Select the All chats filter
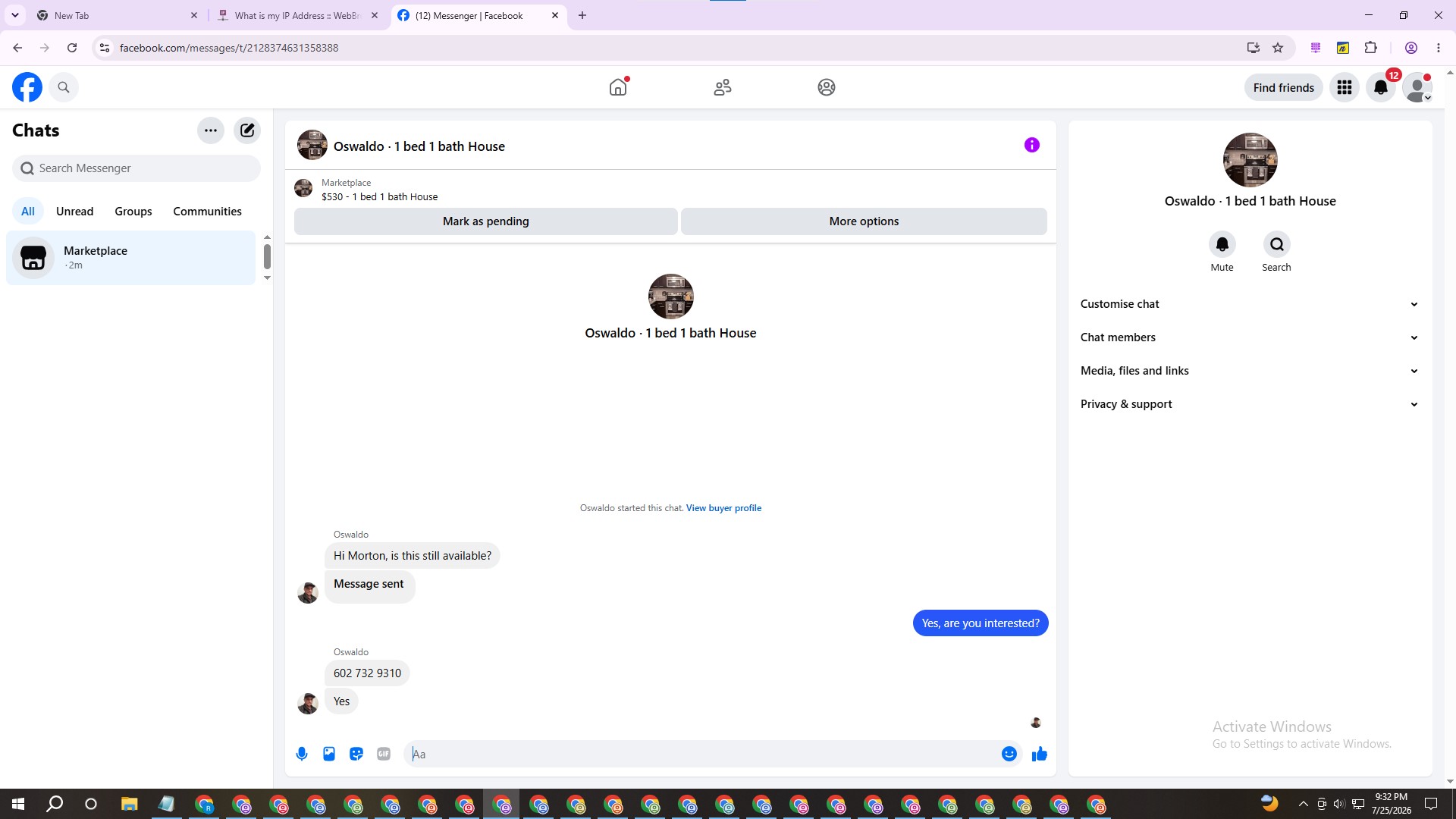This screenshot has width=1456, height=819. click(x=28, y=212)
